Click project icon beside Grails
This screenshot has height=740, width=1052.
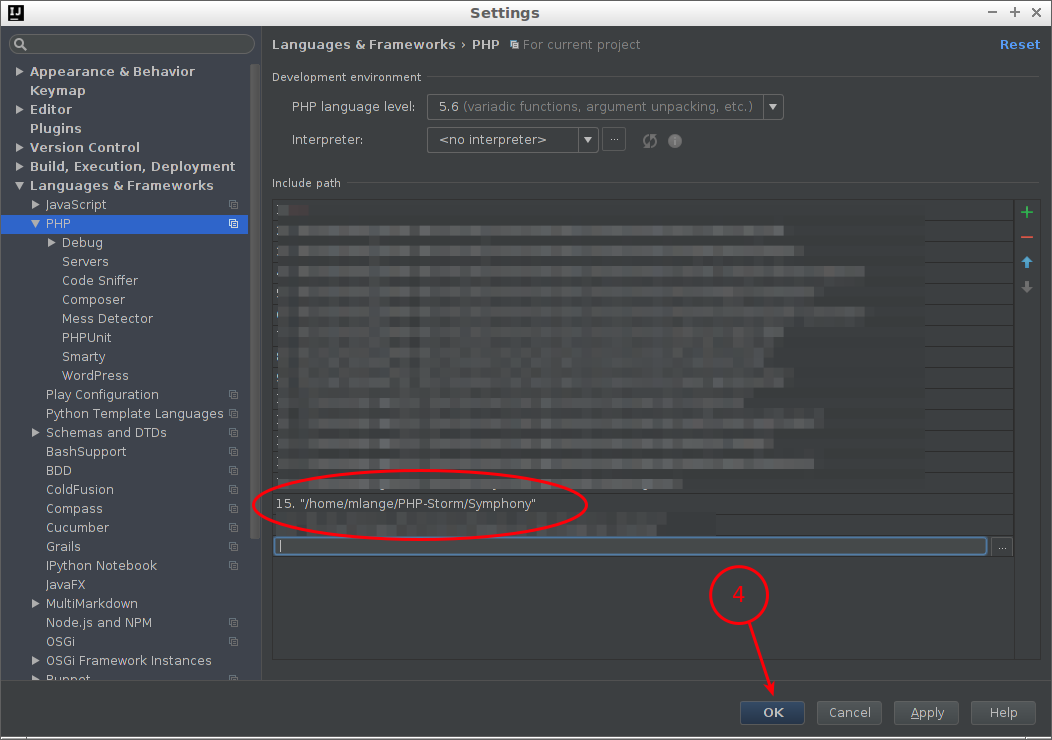233,547
